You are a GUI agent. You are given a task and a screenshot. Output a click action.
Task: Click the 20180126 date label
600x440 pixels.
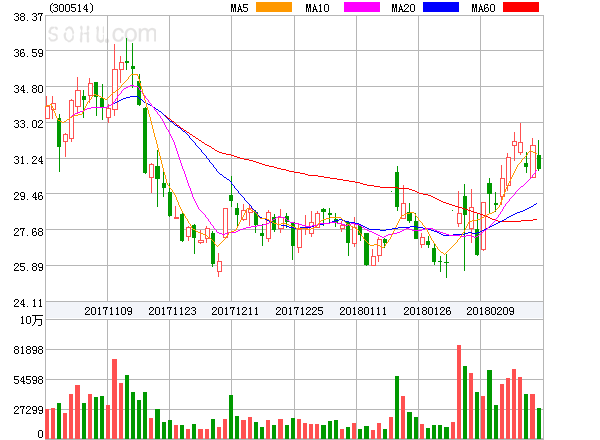click(427, 311)
